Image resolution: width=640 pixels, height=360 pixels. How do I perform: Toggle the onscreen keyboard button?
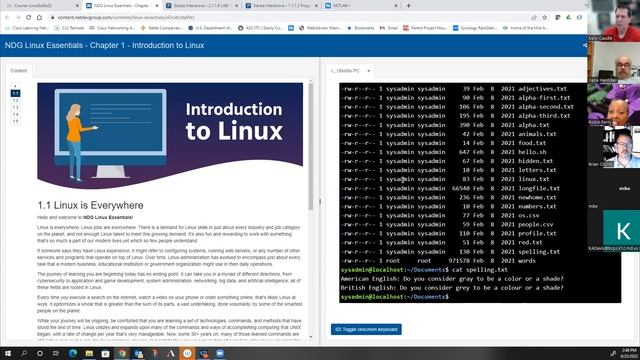pos(366,329)
